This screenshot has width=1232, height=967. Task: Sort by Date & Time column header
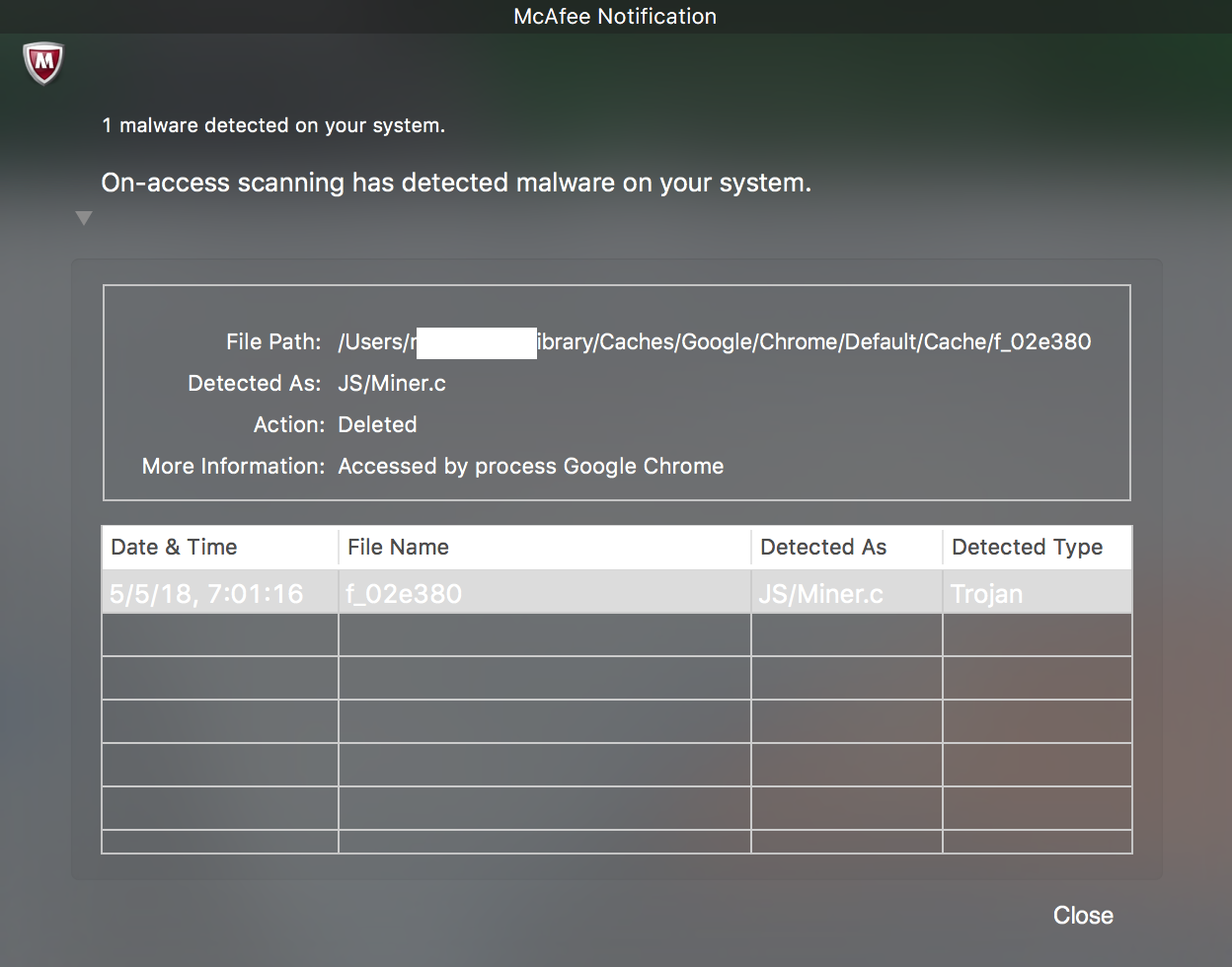pyautogui.click(x=219, y=547)
